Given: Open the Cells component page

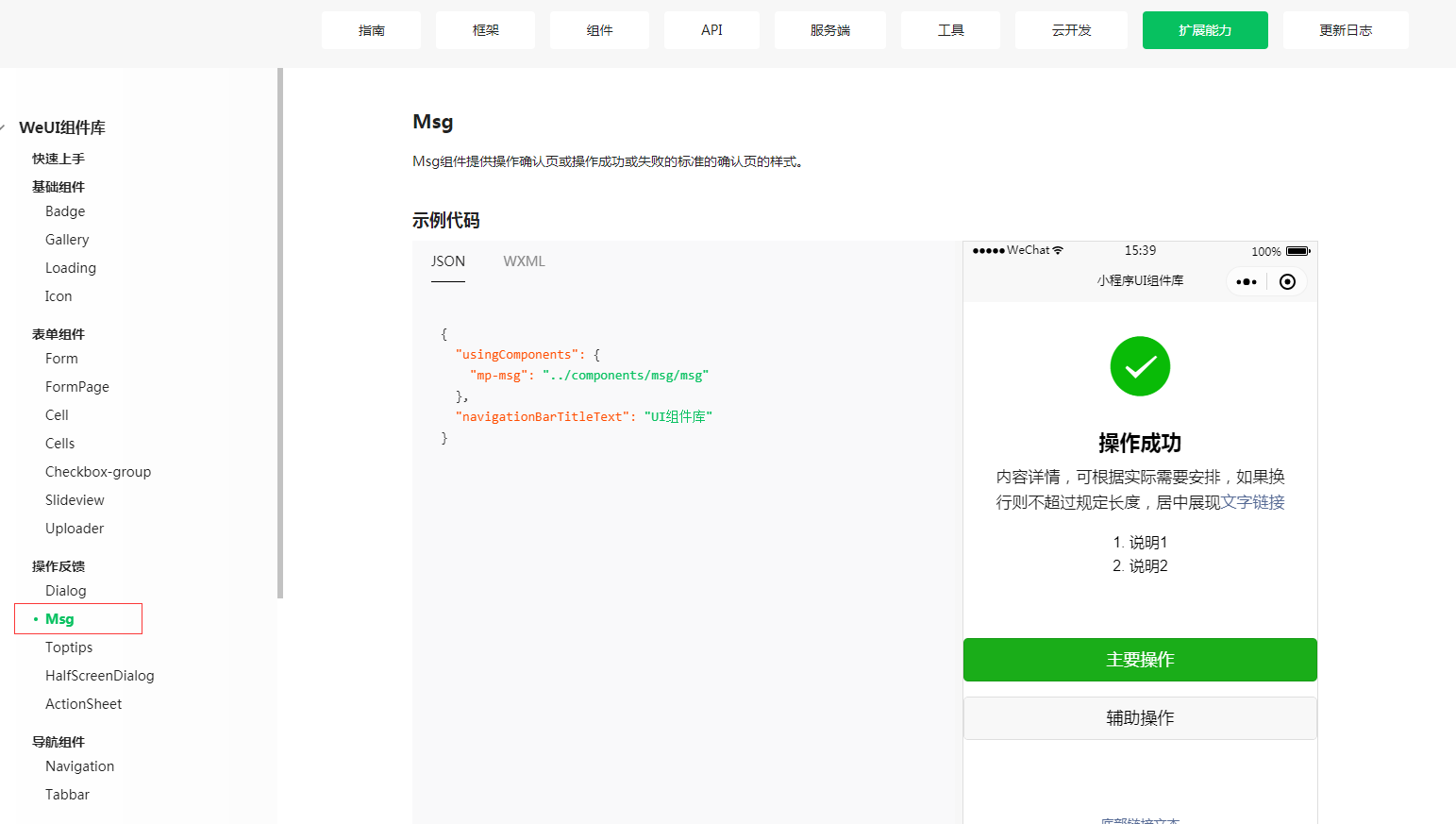Looking at the screenshot, I should [59, 444].
